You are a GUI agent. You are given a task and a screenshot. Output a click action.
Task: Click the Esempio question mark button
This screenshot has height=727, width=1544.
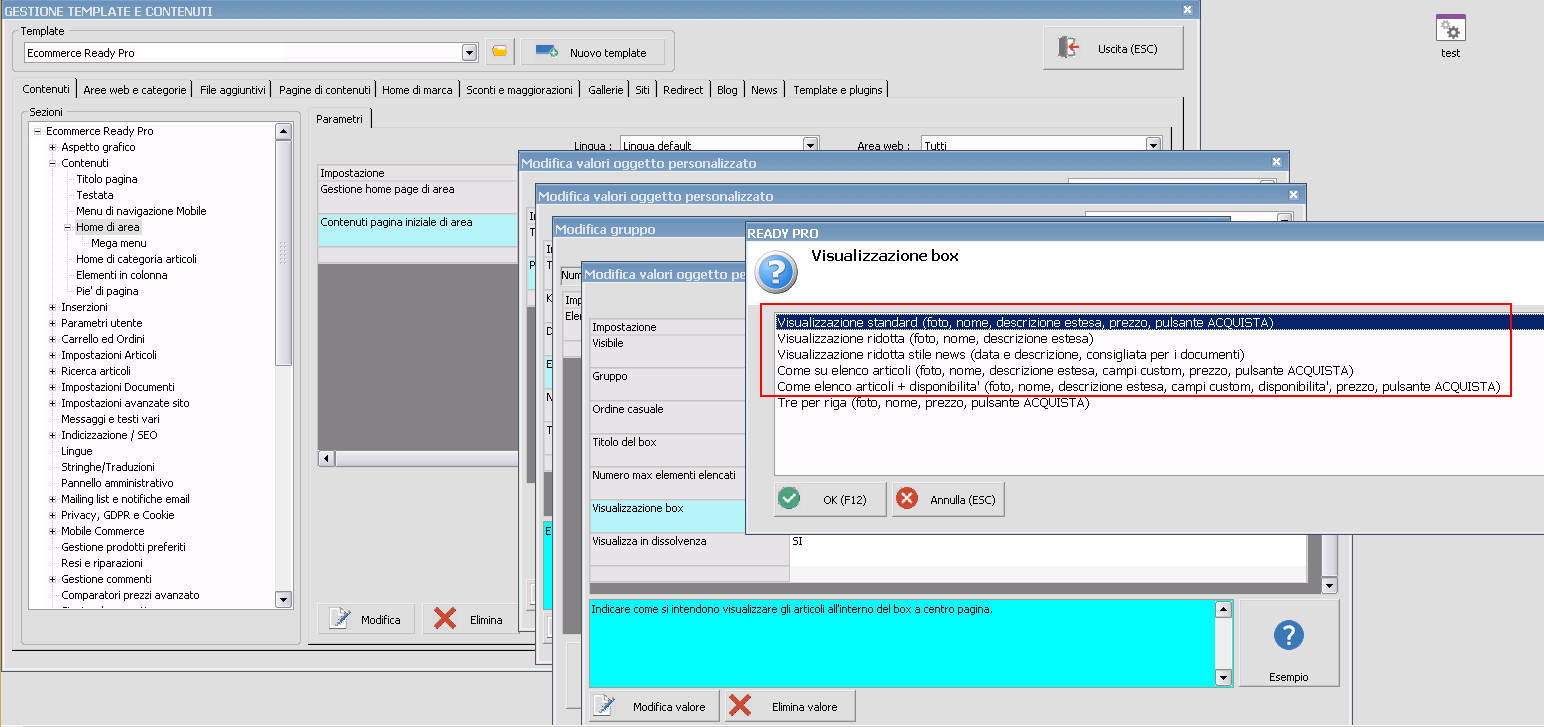[x=1289, y=643]
